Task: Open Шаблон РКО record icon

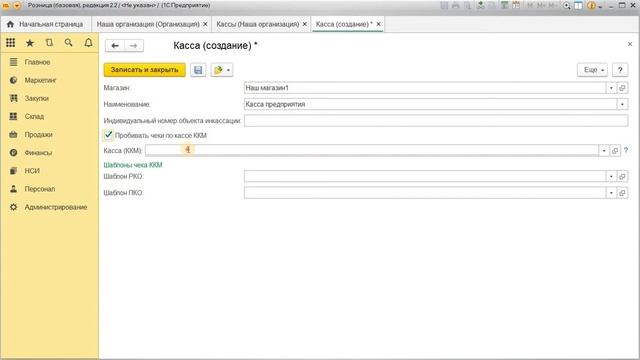Action: tap(622, 176)
